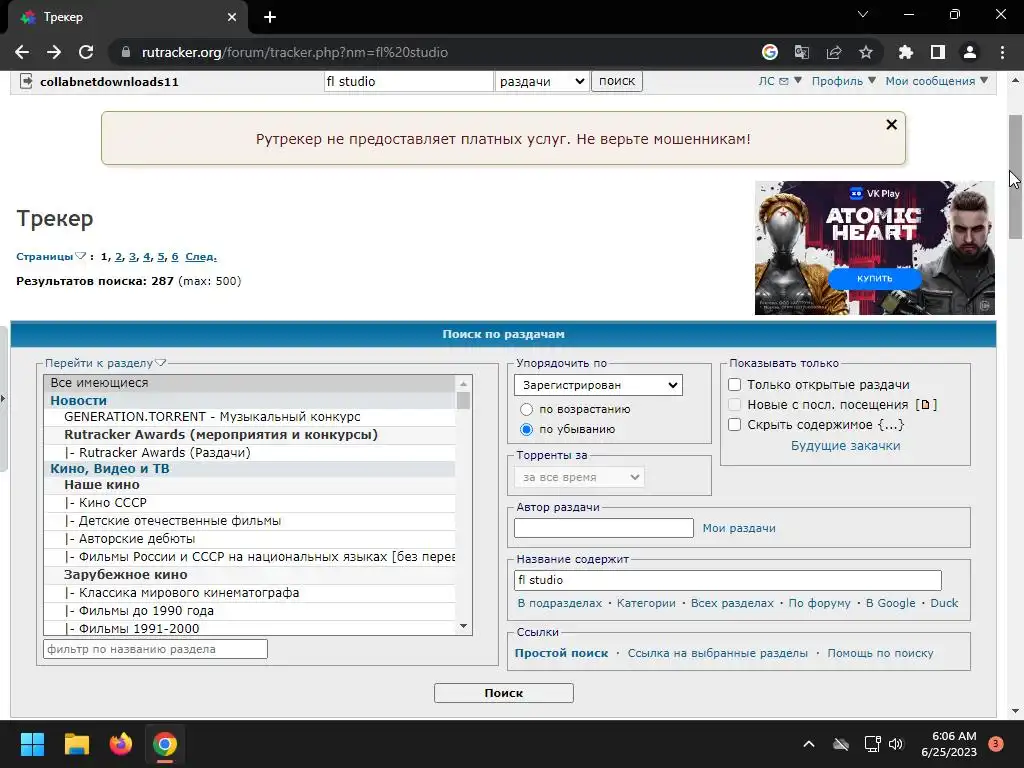Click the top поиск button
The width and height of the screenshot is (1024, 768).
[617, 81]
